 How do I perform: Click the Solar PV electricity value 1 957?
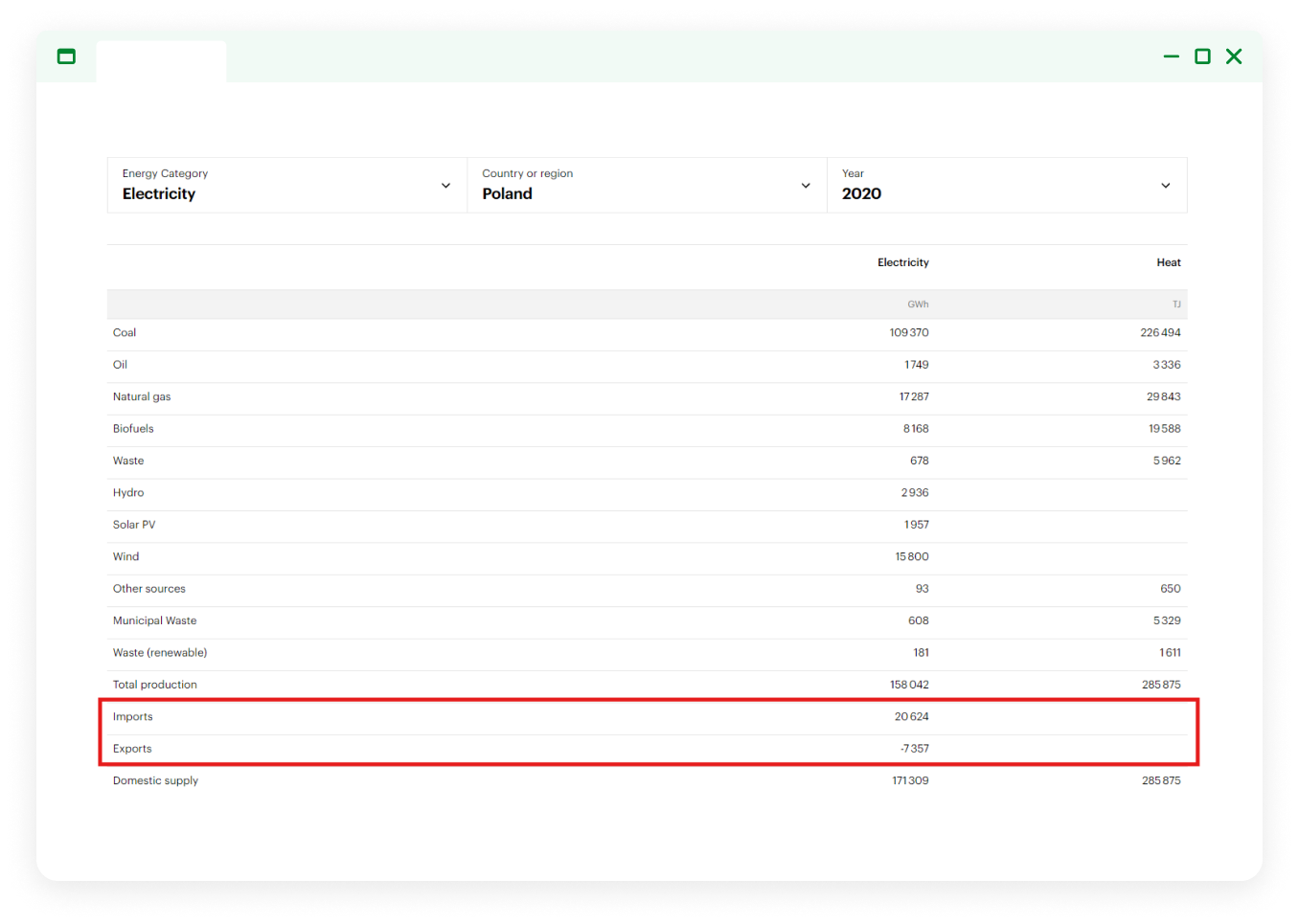click(917, 525)
